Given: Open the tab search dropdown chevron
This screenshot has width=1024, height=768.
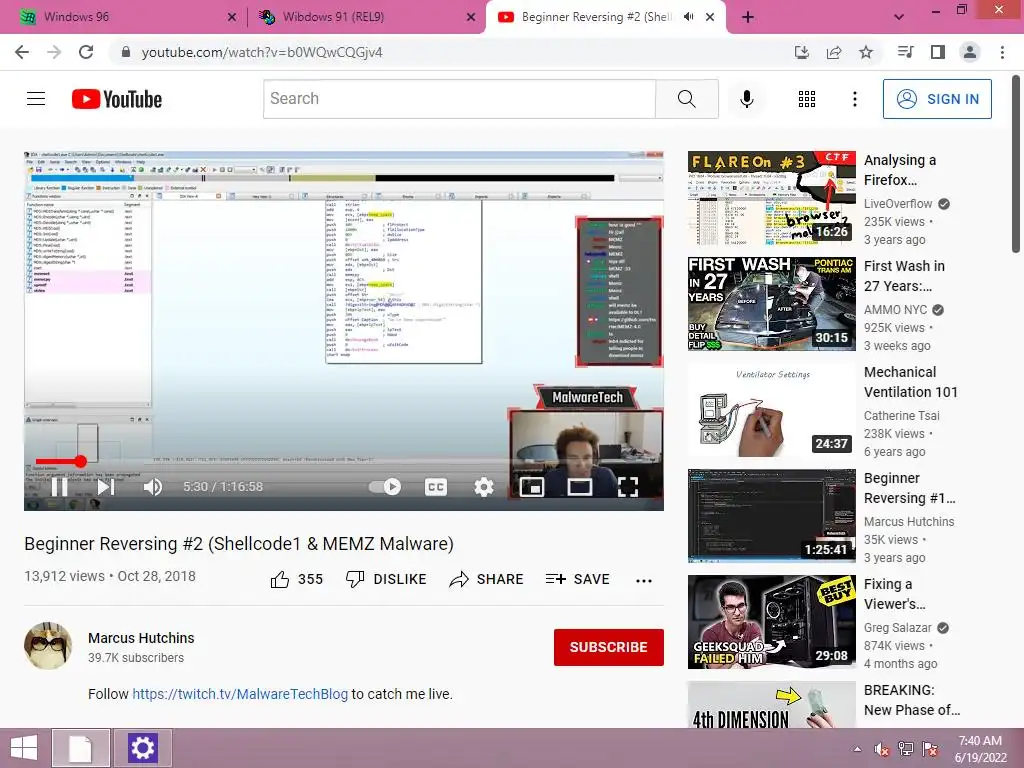Looking at the screenshot, I should (x=899, y=17).
